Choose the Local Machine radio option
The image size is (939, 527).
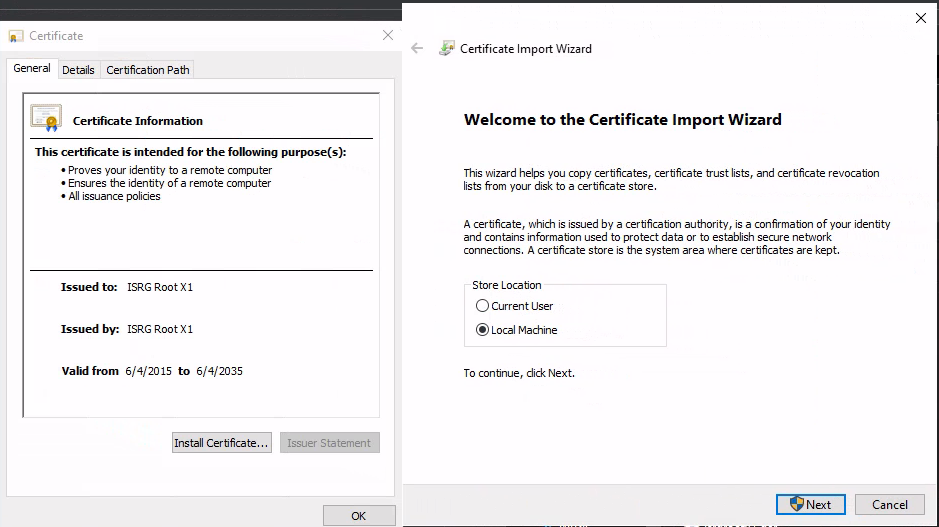pyautogui.click(x=483, y=330)
